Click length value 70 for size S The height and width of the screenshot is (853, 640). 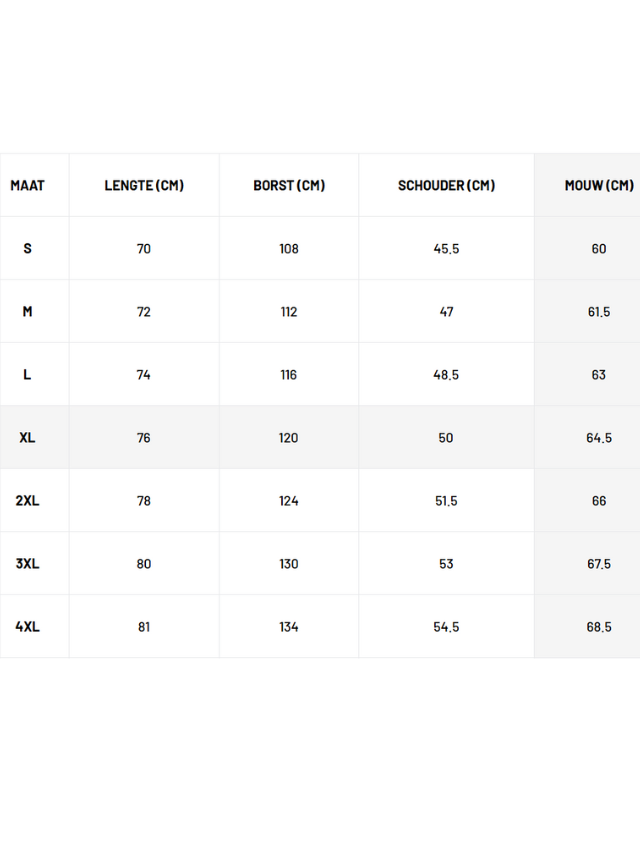(144, 248)
